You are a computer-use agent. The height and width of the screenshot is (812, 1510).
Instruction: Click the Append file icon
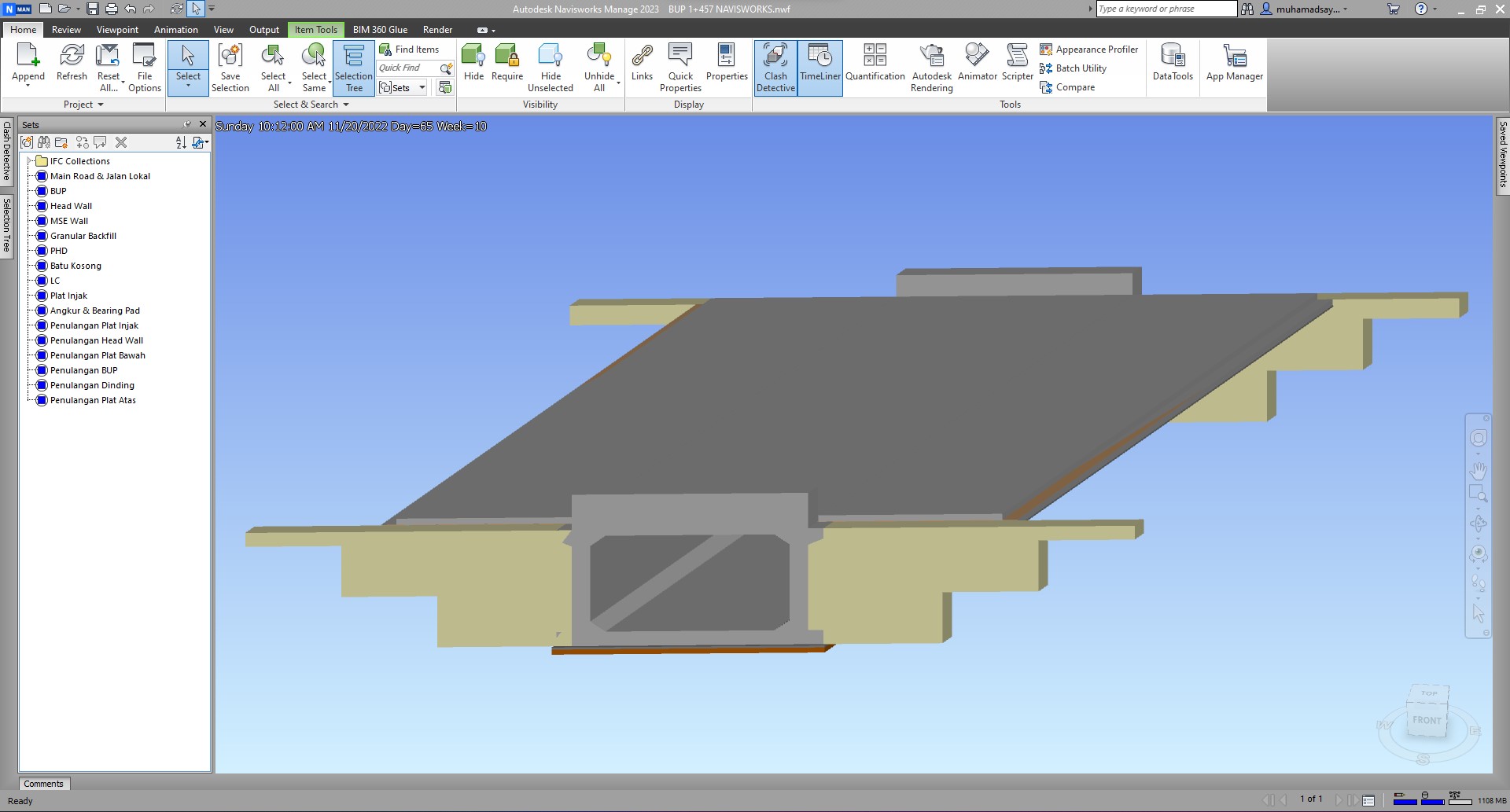point(28,55)
